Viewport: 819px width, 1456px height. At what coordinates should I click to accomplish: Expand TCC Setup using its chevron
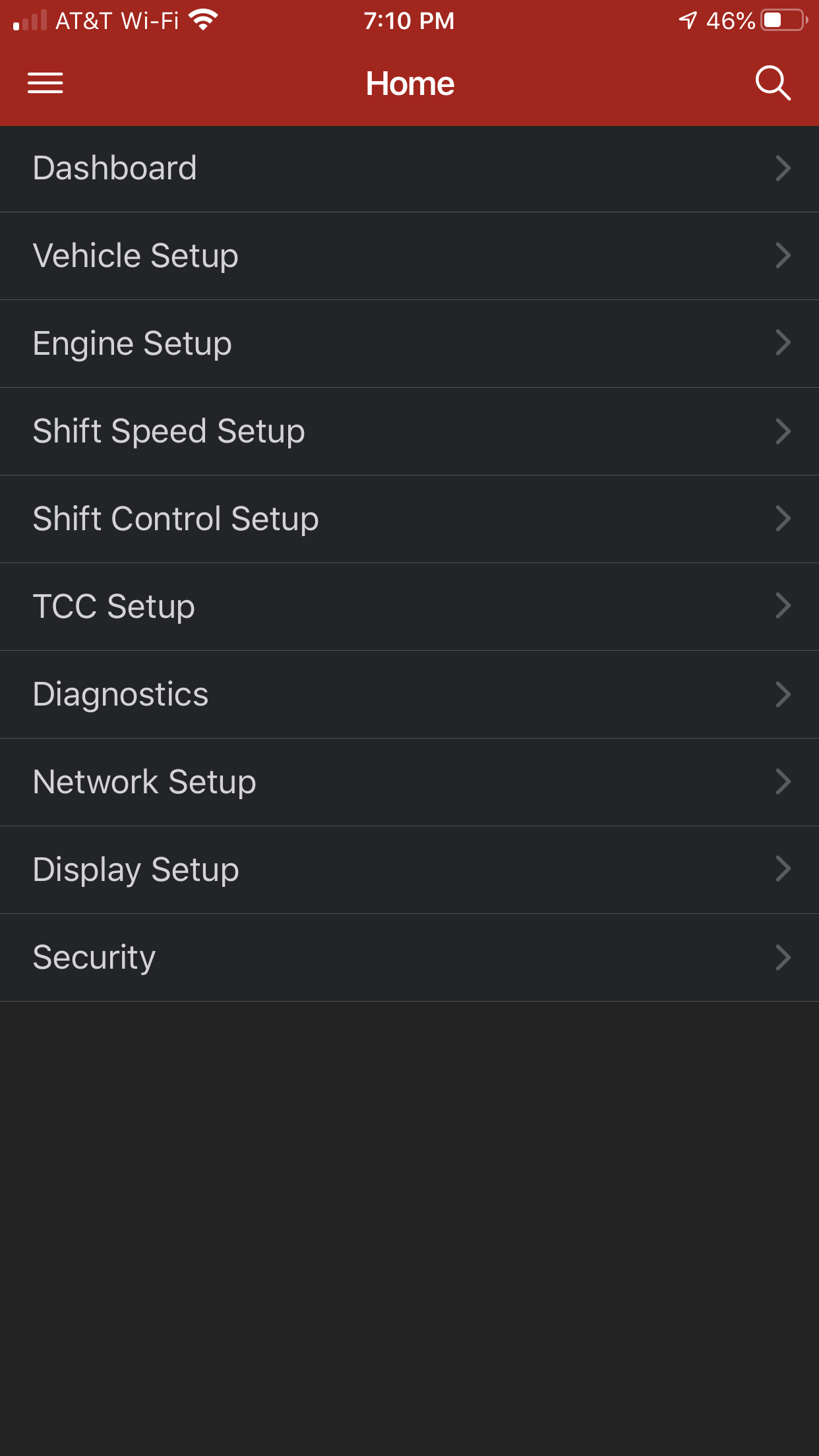point(783,606)
